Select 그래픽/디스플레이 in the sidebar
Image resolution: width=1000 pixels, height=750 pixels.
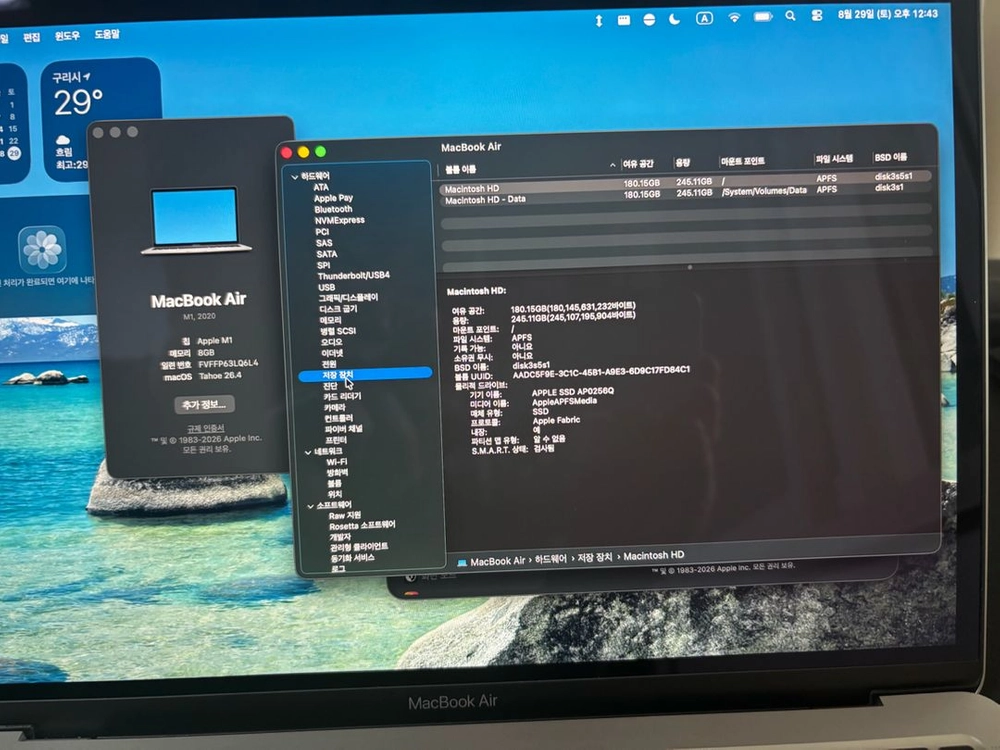pos(348,298)
